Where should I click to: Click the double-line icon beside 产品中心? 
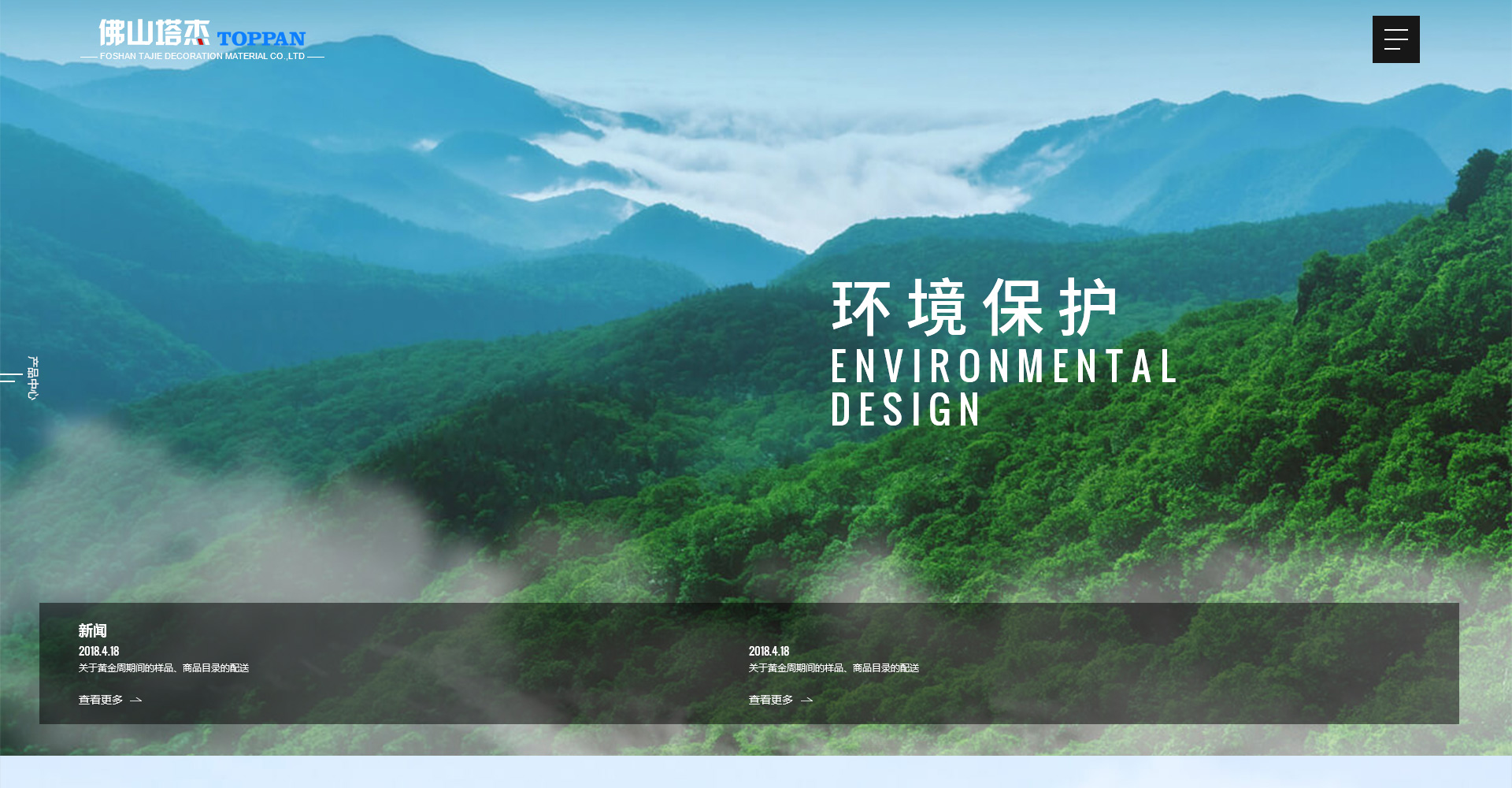9,377
